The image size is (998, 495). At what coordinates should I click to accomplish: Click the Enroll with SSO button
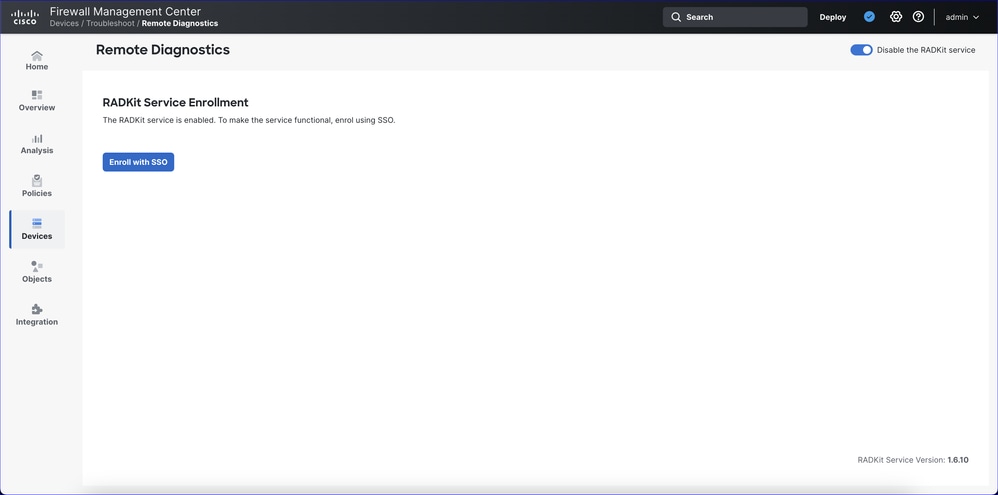pos(138,162)
